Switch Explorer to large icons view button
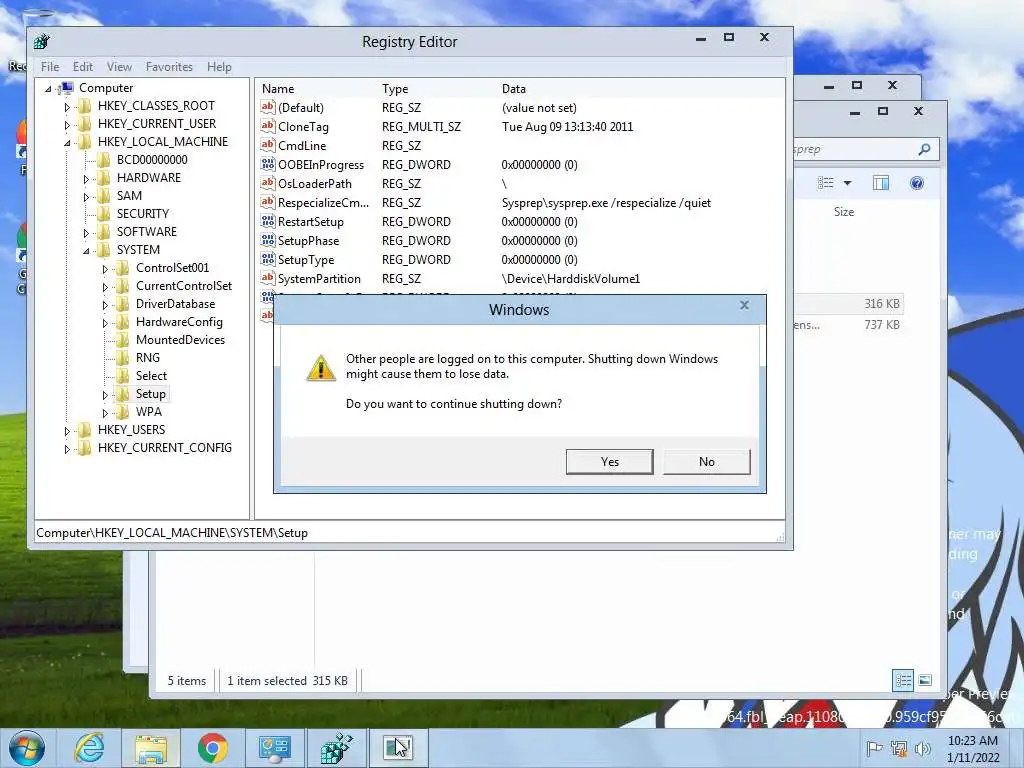The width and height of the screenshot is (1024, 768). [x=925, y=680]
